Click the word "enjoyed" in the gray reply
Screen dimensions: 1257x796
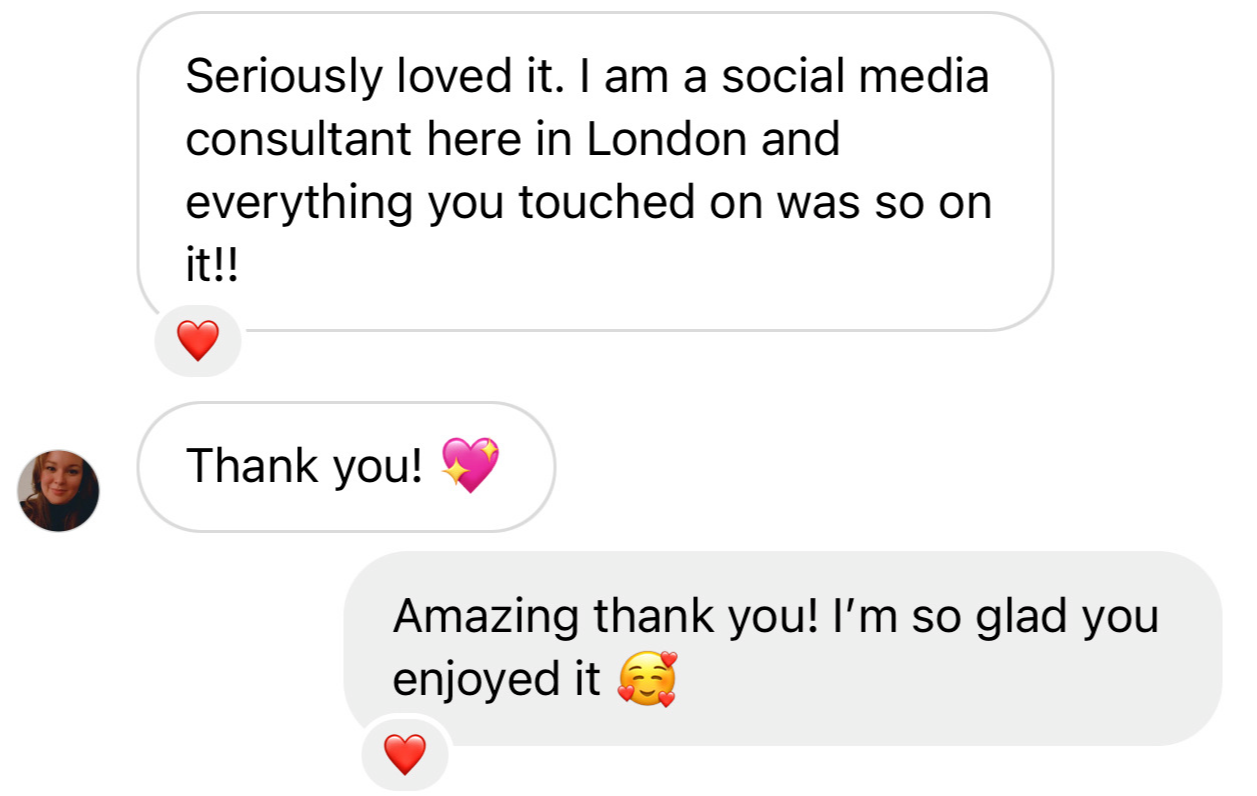(461, 680)
